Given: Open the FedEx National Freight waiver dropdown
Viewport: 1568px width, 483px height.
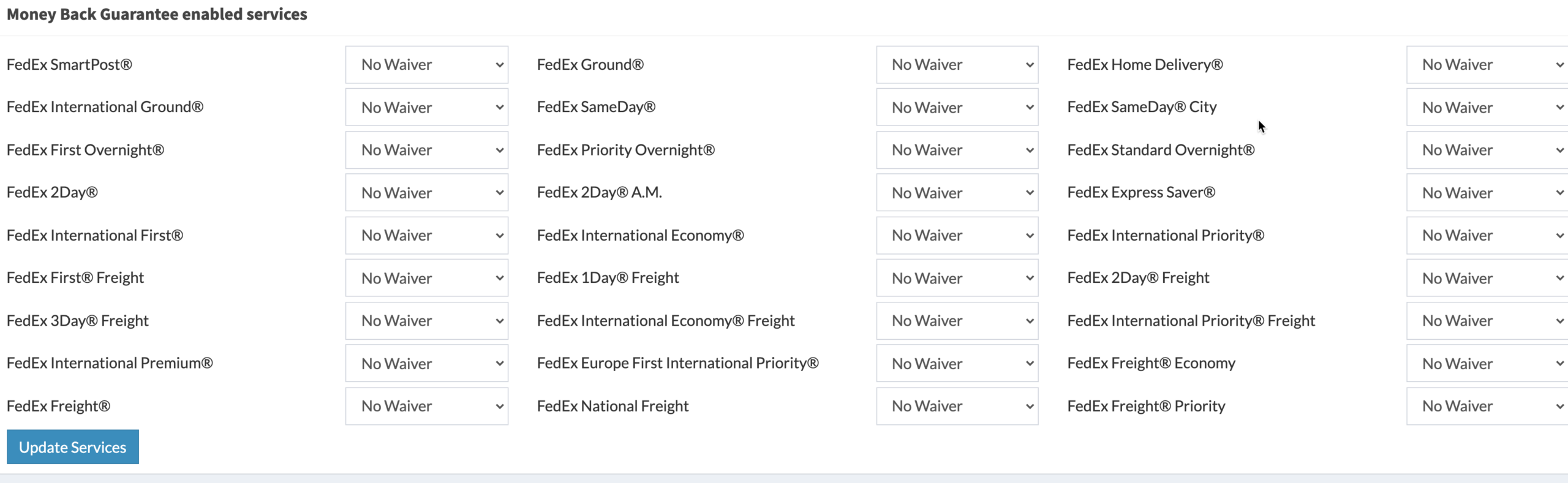Looking at the screenshot, I should click(957, 406).
